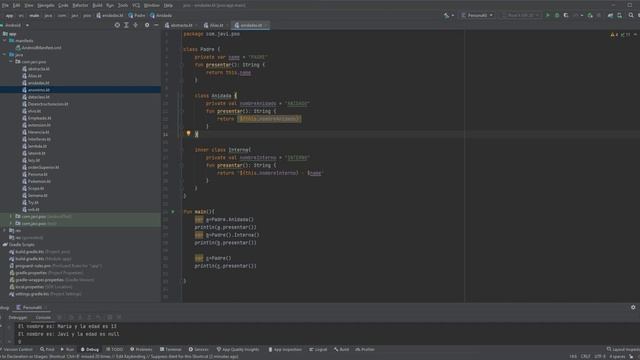
Task: Open the Edit menu
Action: (x=16, y=5)
